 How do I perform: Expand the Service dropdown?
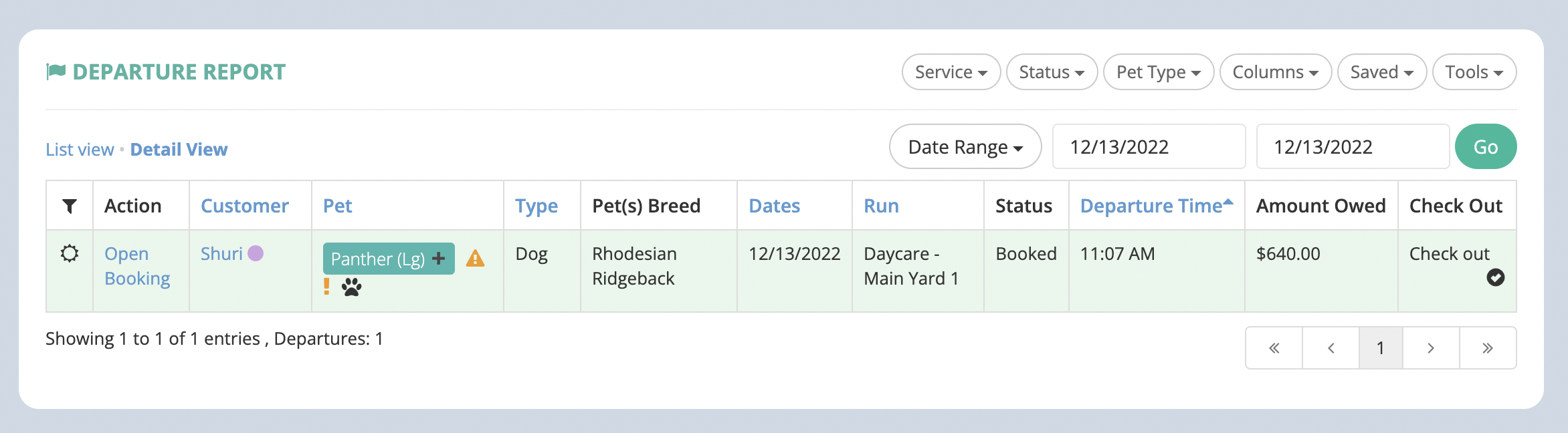coord(951,71)
